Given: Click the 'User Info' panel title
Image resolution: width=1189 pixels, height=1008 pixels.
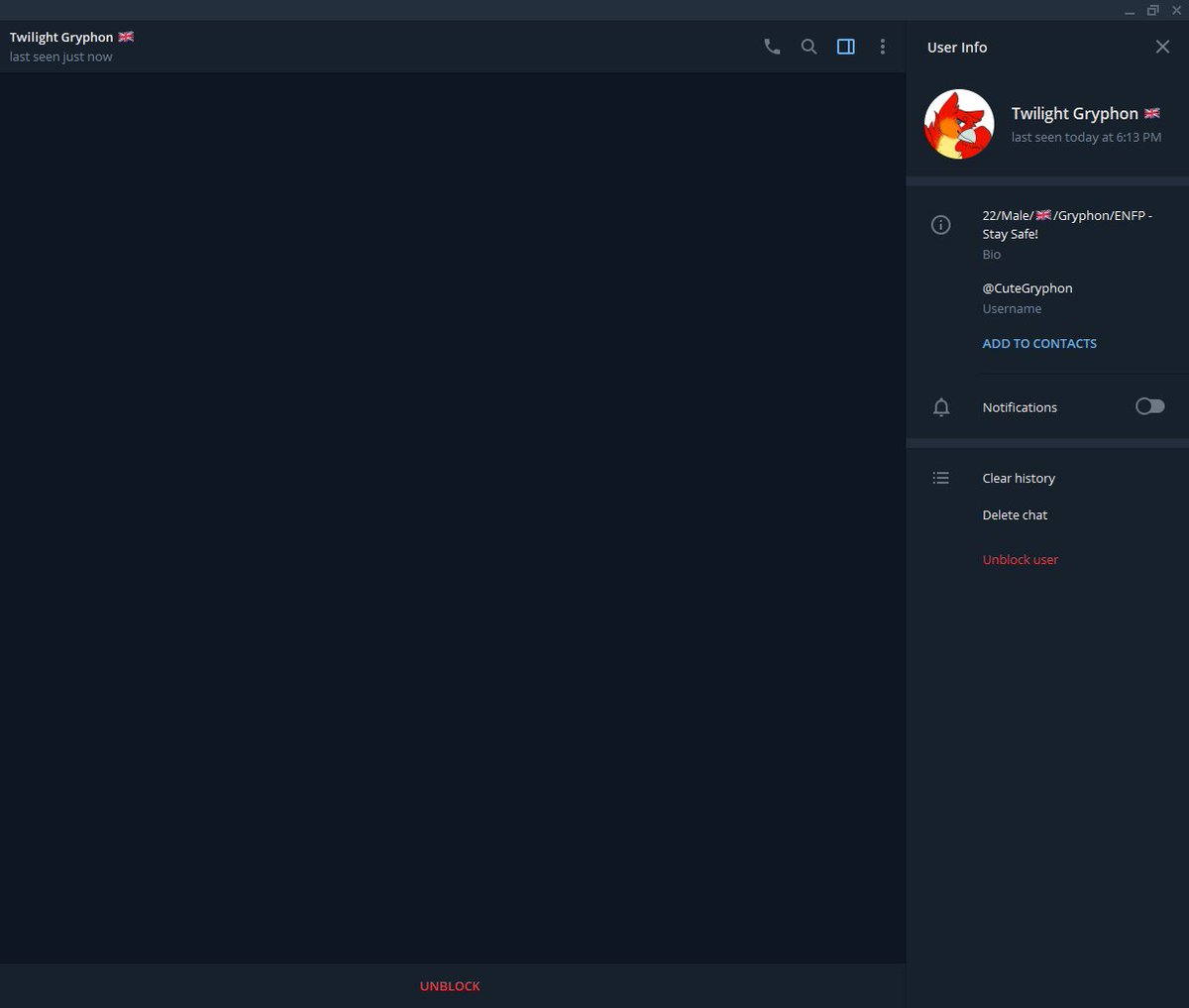Looking at the screenshot, I should point(957,48).
